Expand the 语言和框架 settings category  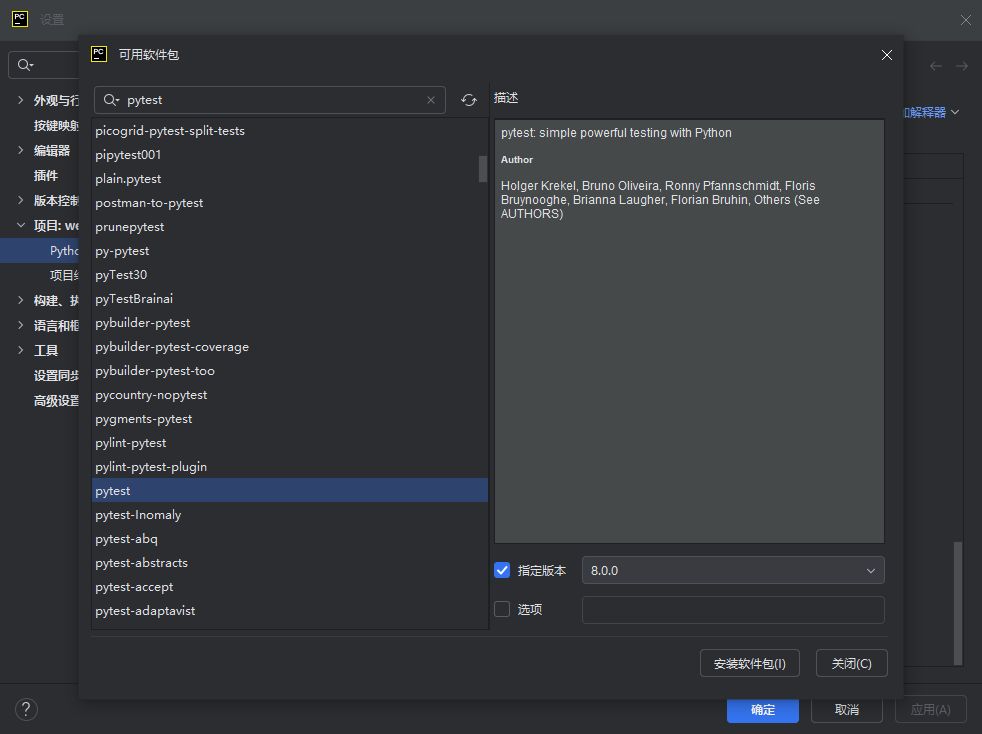pyautogui.click(x=21, y=325)
